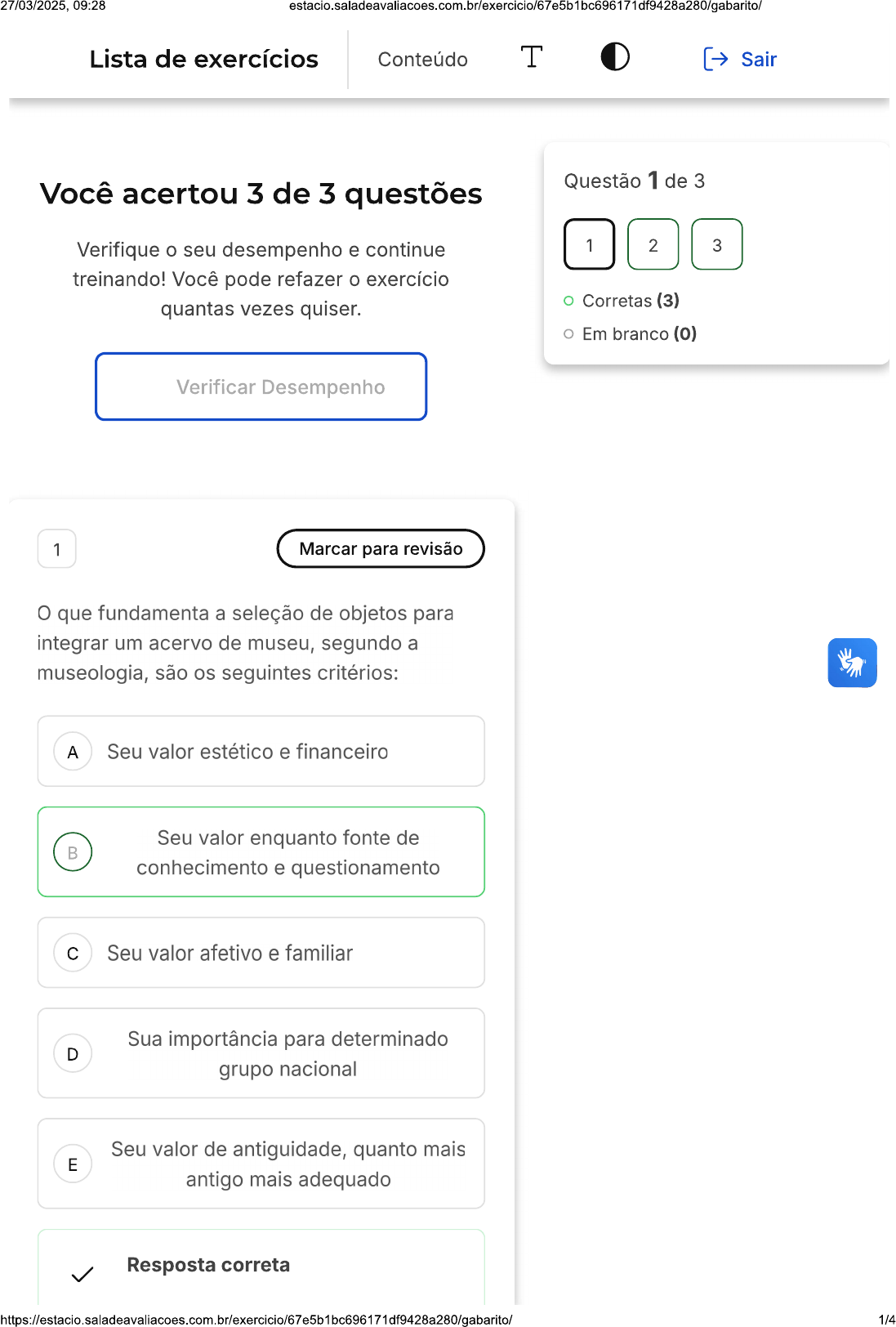Click the Lista de exercícios heading
This screenshot has height=1327, width=896.
[204, 60]
